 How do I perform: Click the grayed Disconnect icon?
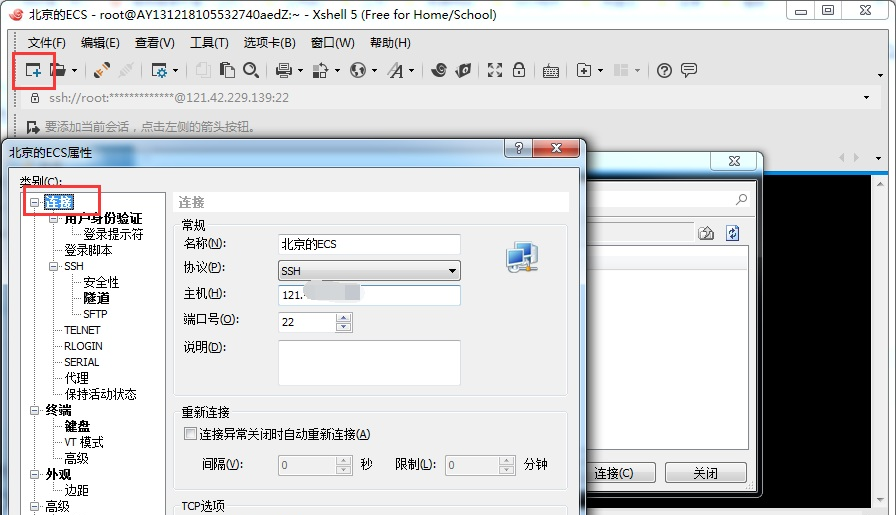(x=126, y=70)
